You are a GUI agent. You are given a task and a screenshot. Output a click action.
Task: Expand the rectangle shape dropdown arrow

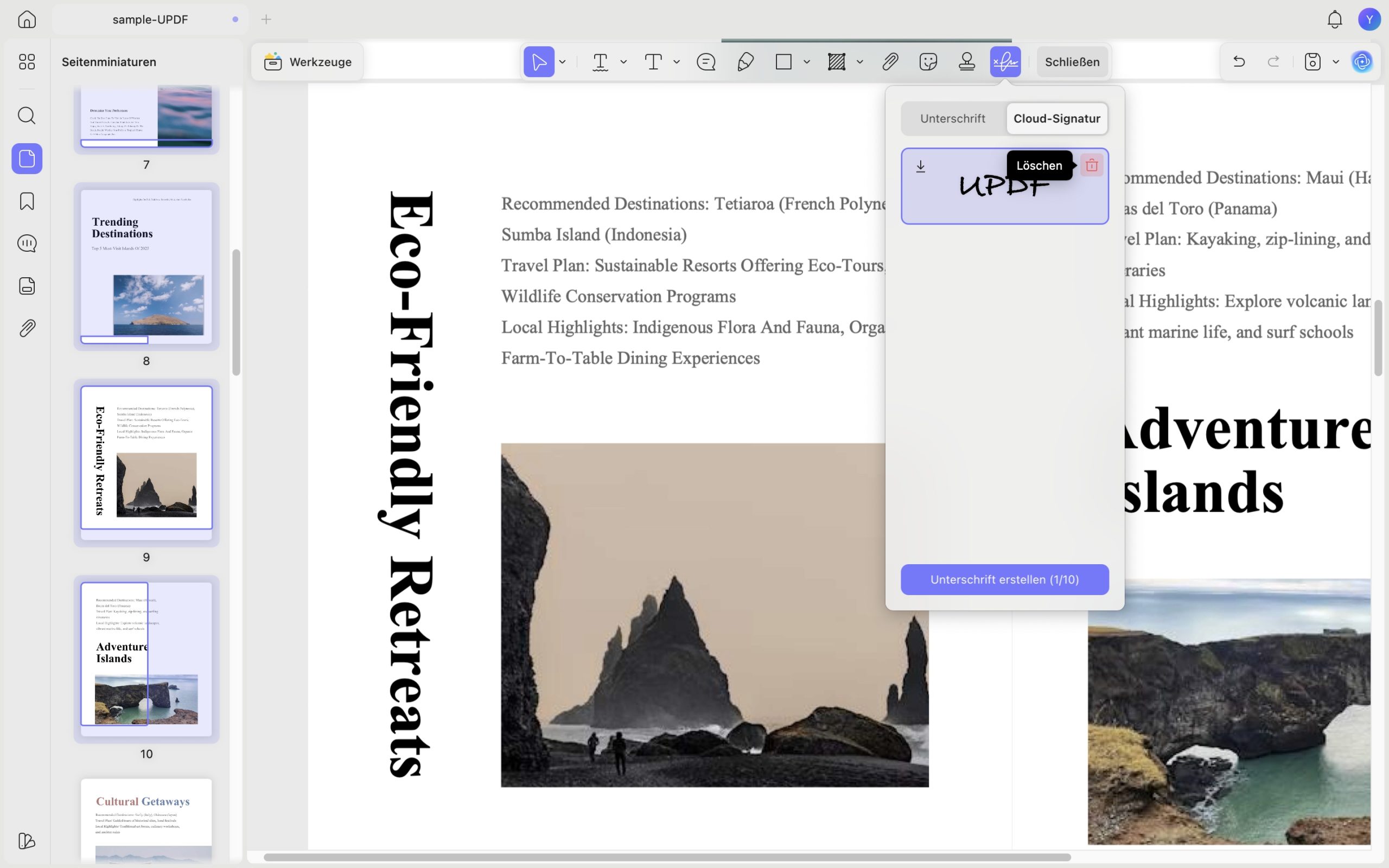click(806, 62)
